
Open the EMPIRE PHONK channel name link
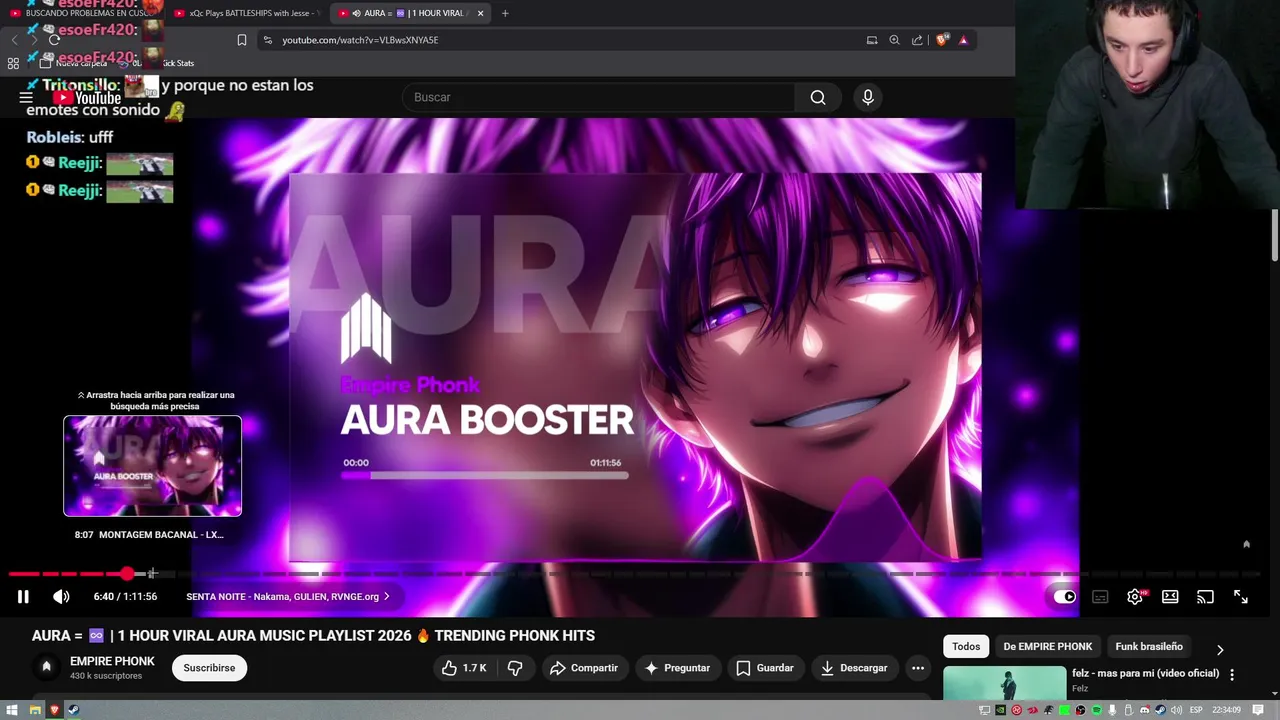point(112,661)
